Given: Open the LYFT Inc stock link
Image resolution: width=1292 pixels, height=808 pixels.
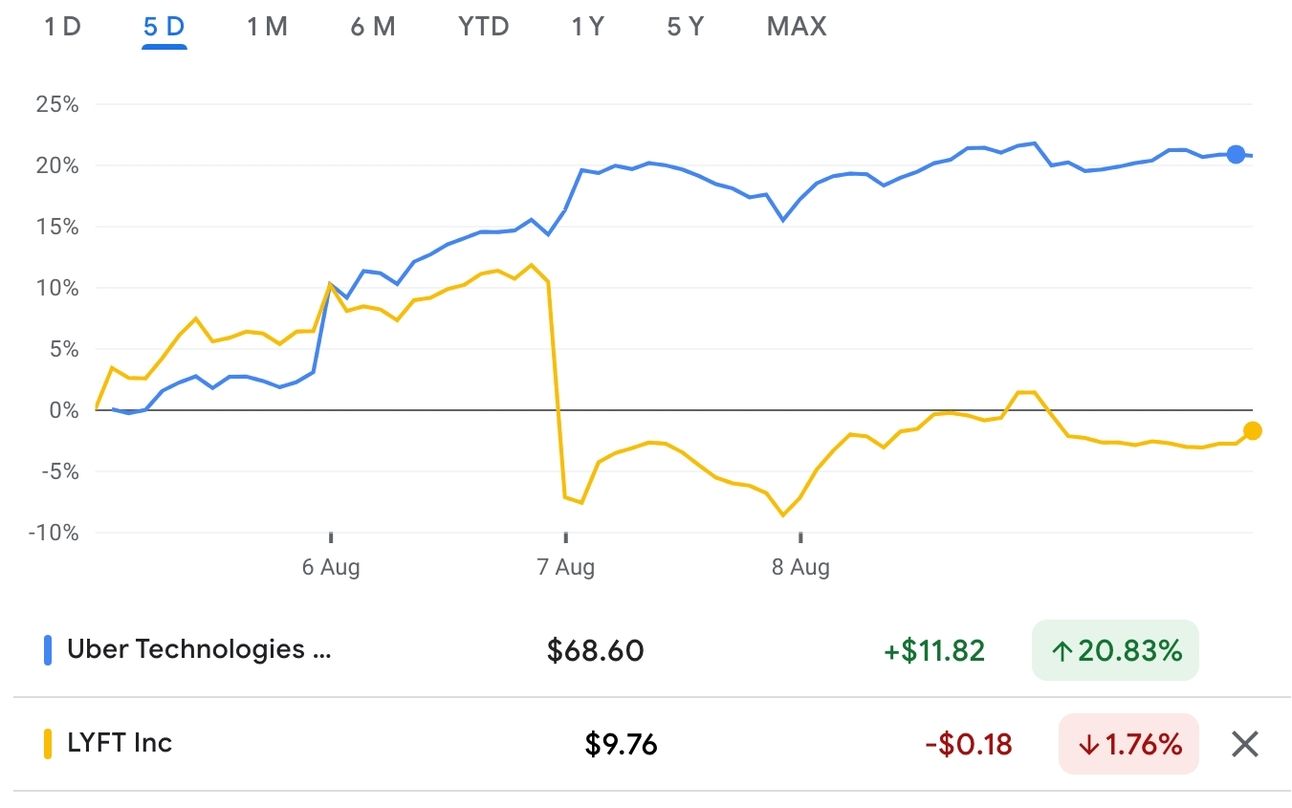Looking at the screenshot, I should (119, 743).
